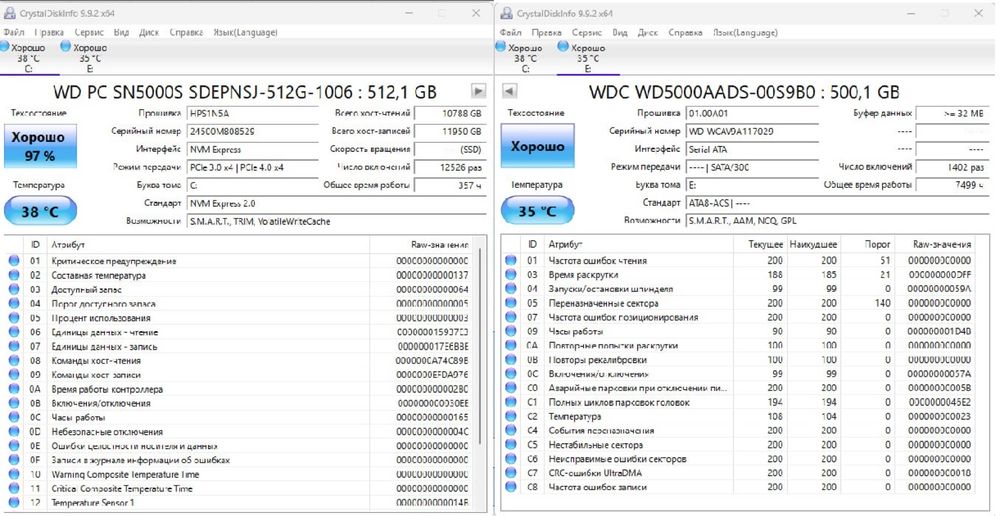Click features field with S.M.A.R.T., TRIM

(336, 221)
